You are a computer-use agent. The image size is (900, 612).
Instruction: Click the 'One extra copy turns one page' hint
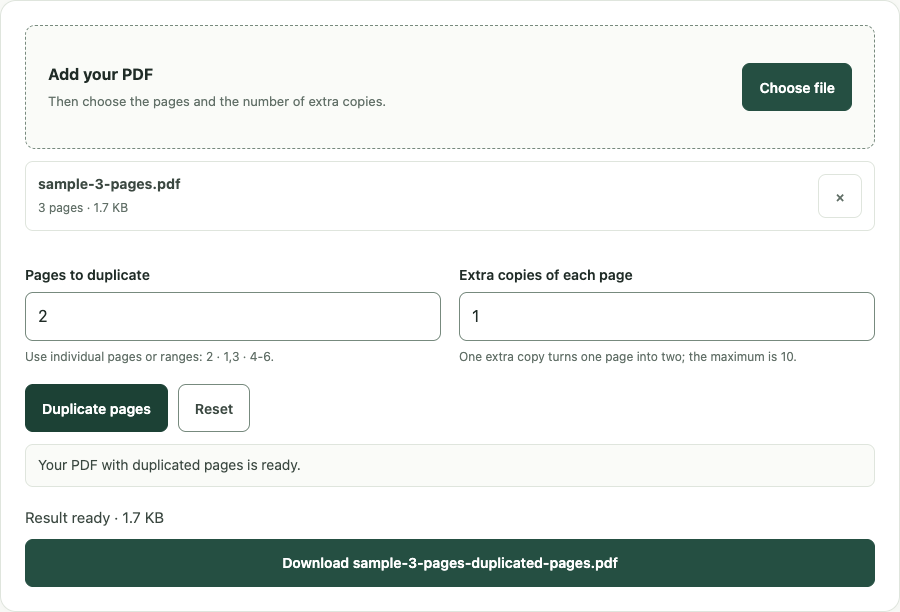pos(628,357)
